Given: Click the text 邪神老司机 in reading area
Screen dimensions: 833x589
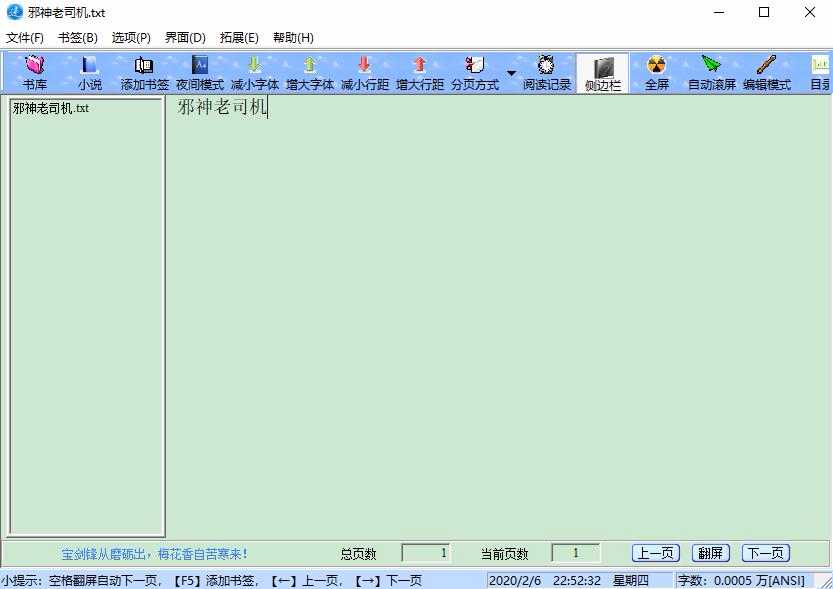Looking at the screenshot, I should tap(222, 107).
